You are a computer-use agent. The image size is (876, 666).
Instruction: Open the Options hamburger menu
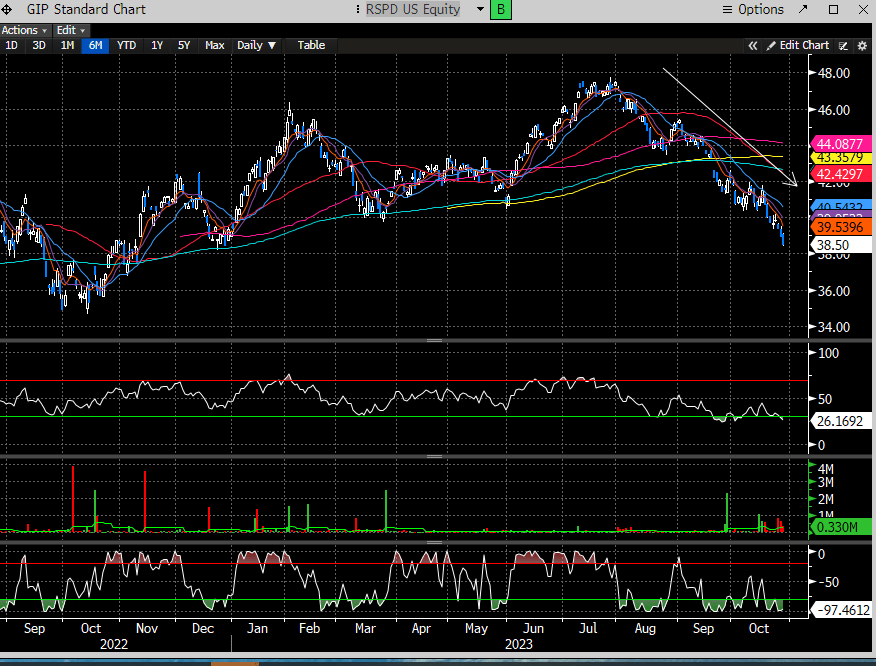tap(752, 9)
